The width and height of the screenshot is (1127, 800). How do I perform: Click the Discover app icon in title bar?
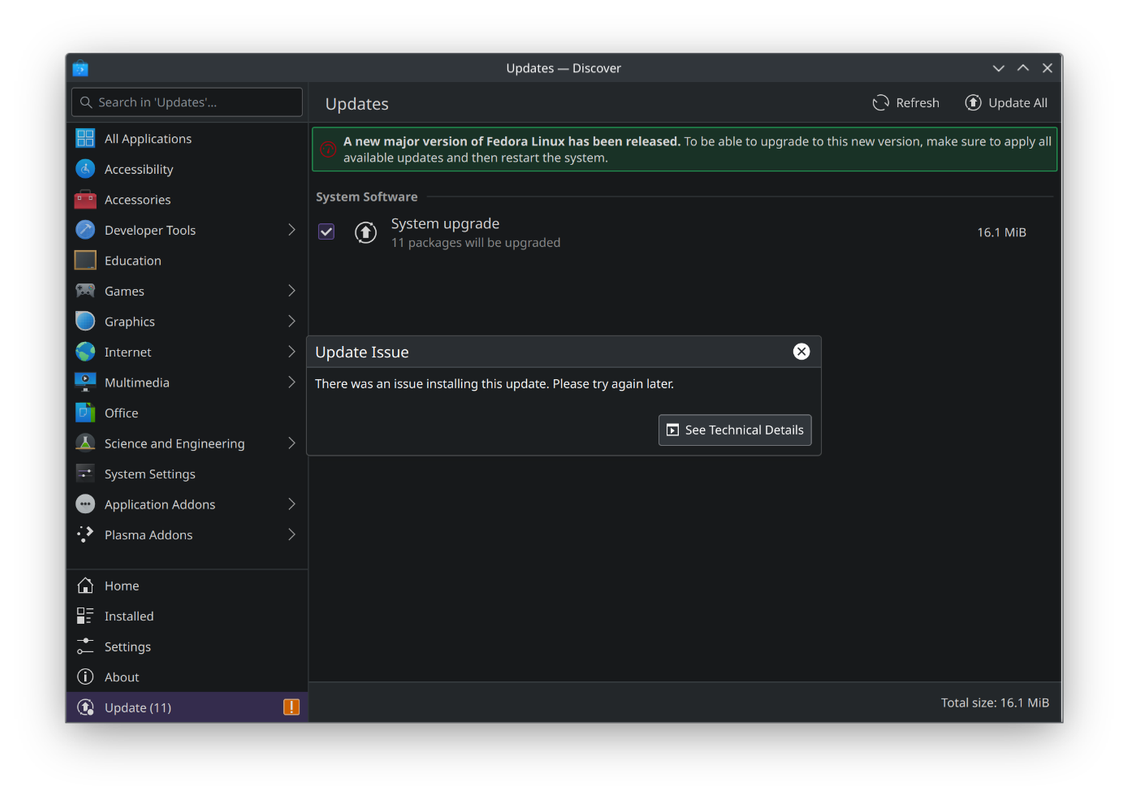click(x=80, y=68)
